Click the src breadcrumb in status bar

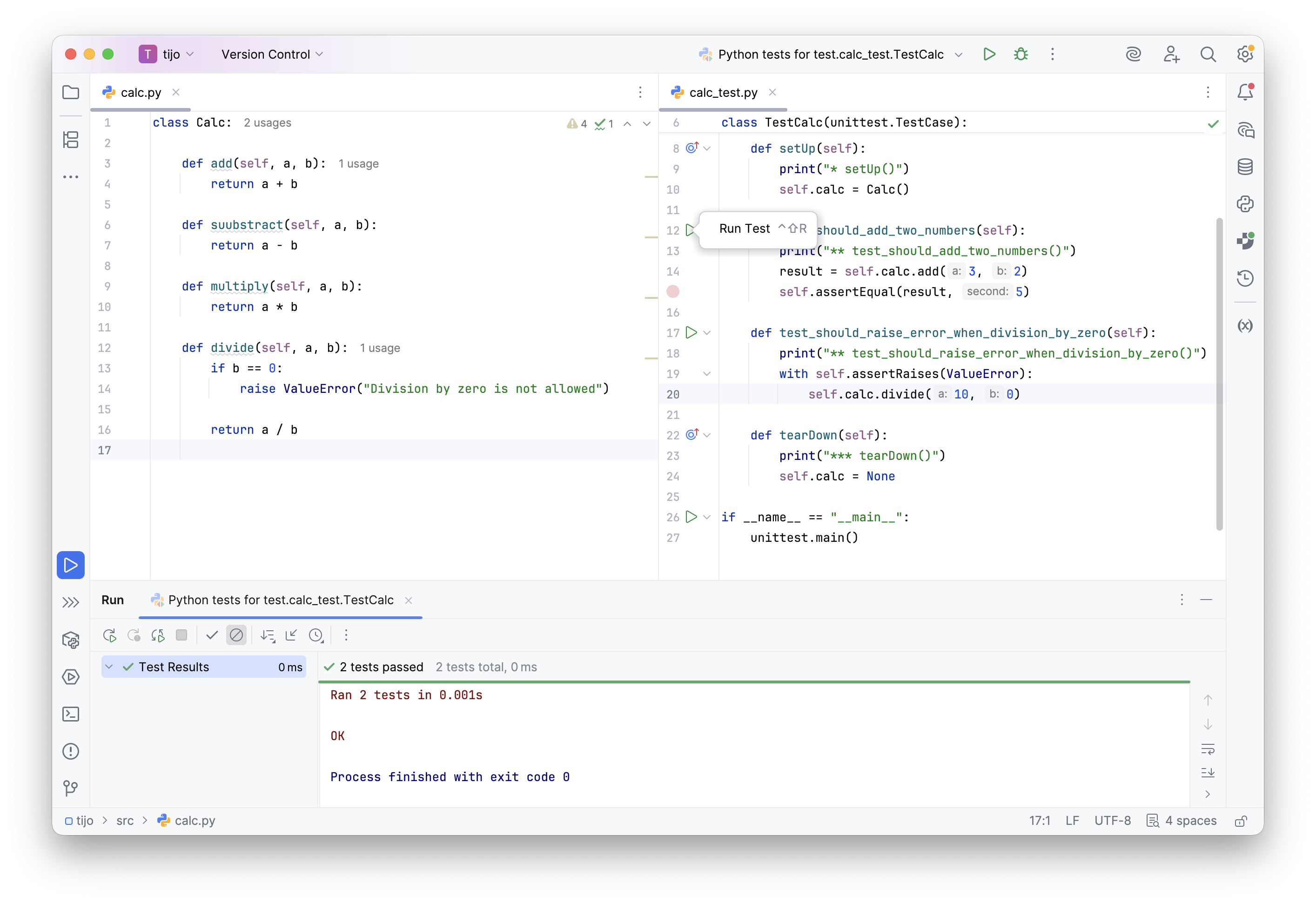pos(125,821)
